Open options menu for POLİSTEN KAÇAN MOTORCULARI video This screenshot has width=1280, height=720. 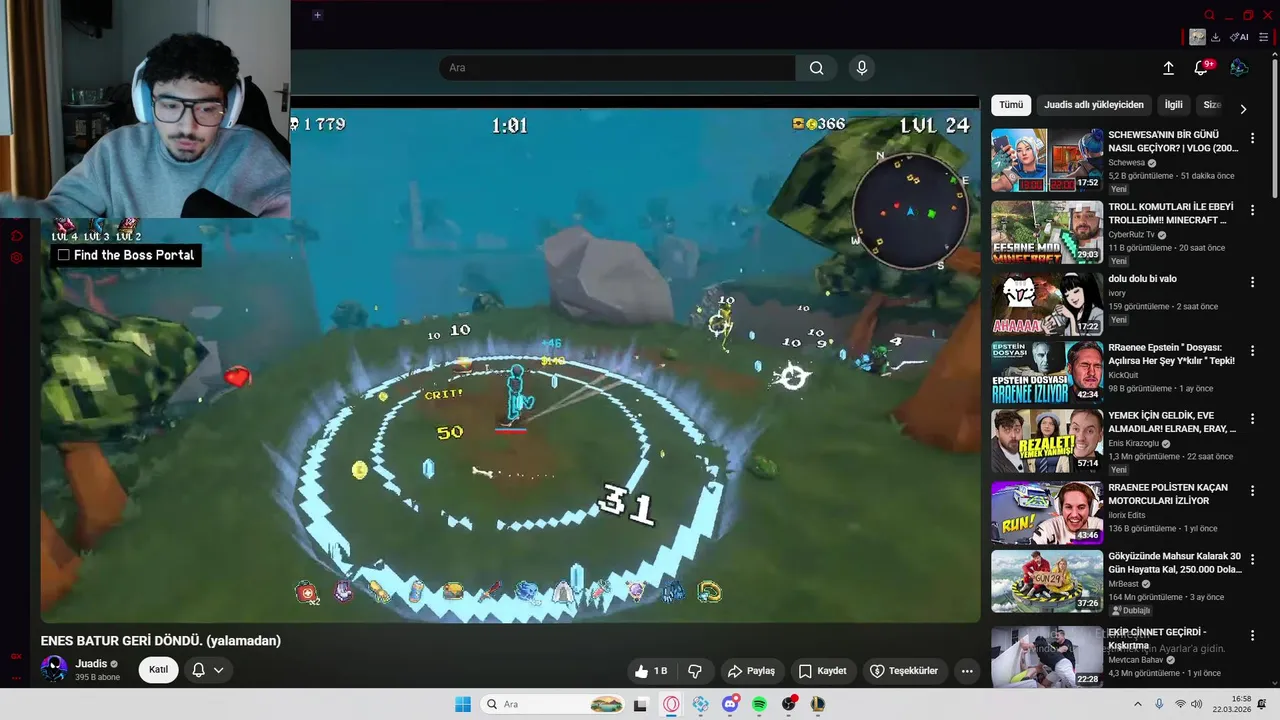click(x=1252, y=491)
